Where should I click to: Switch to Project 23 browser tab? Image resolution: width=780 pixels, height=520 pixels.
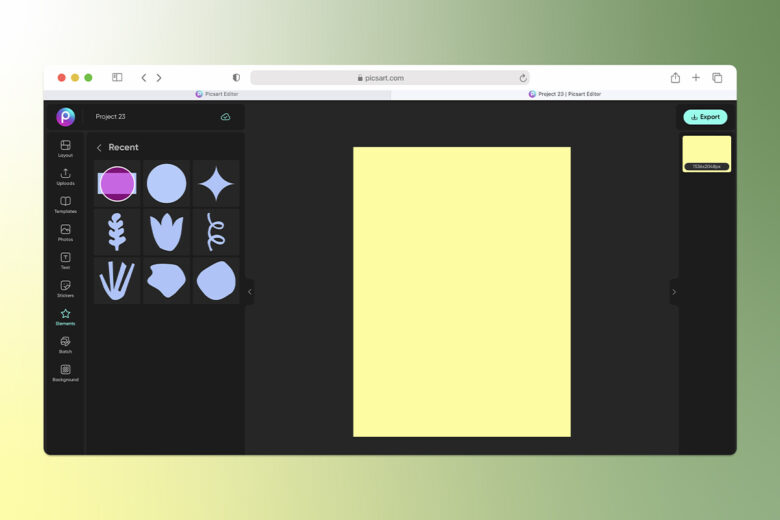[x=564, y=94]
